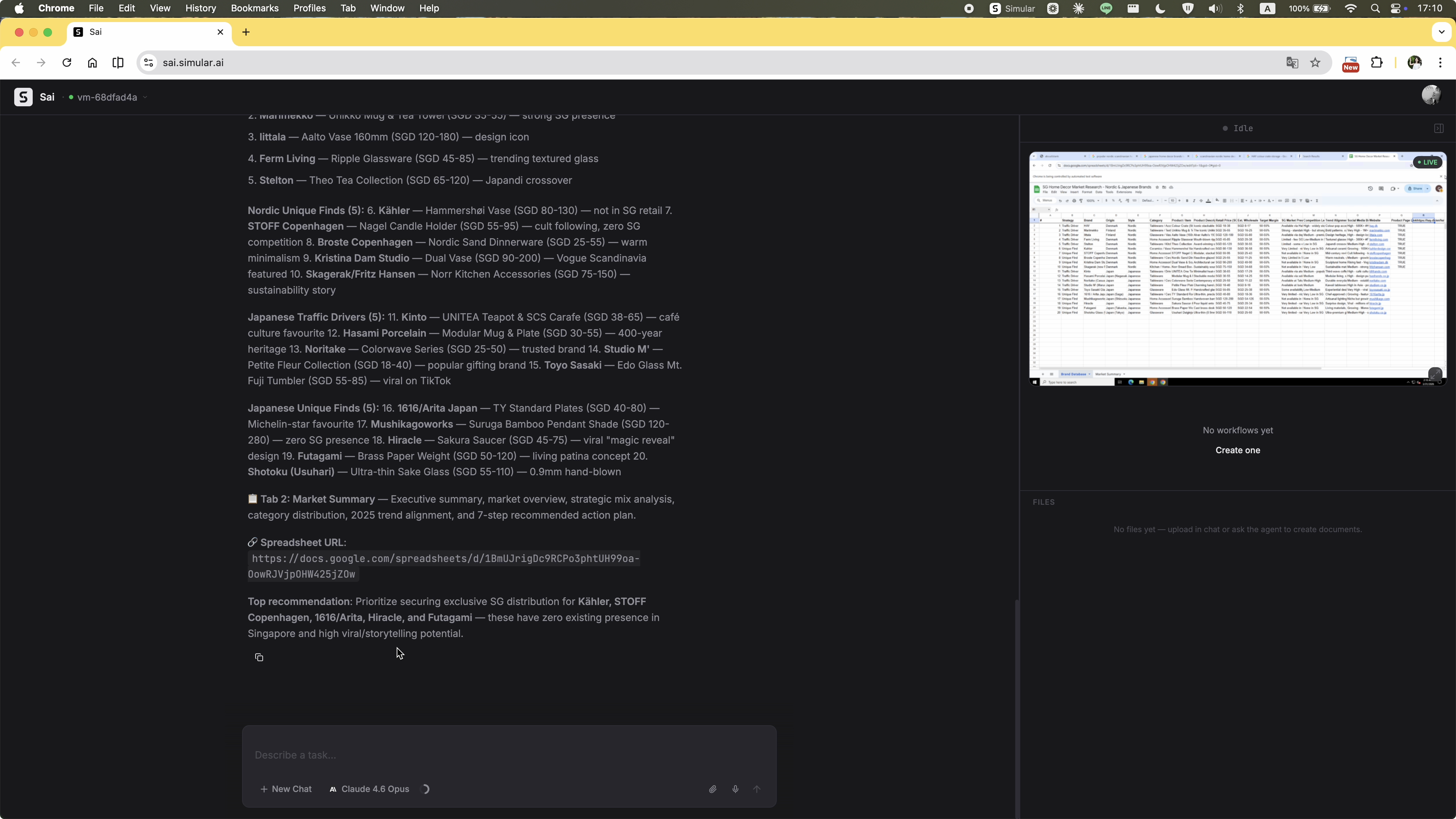Click the context usage progress ring
Image resolution: width=1456 pixels, height=819 pixels.
[x=425, y=789]
